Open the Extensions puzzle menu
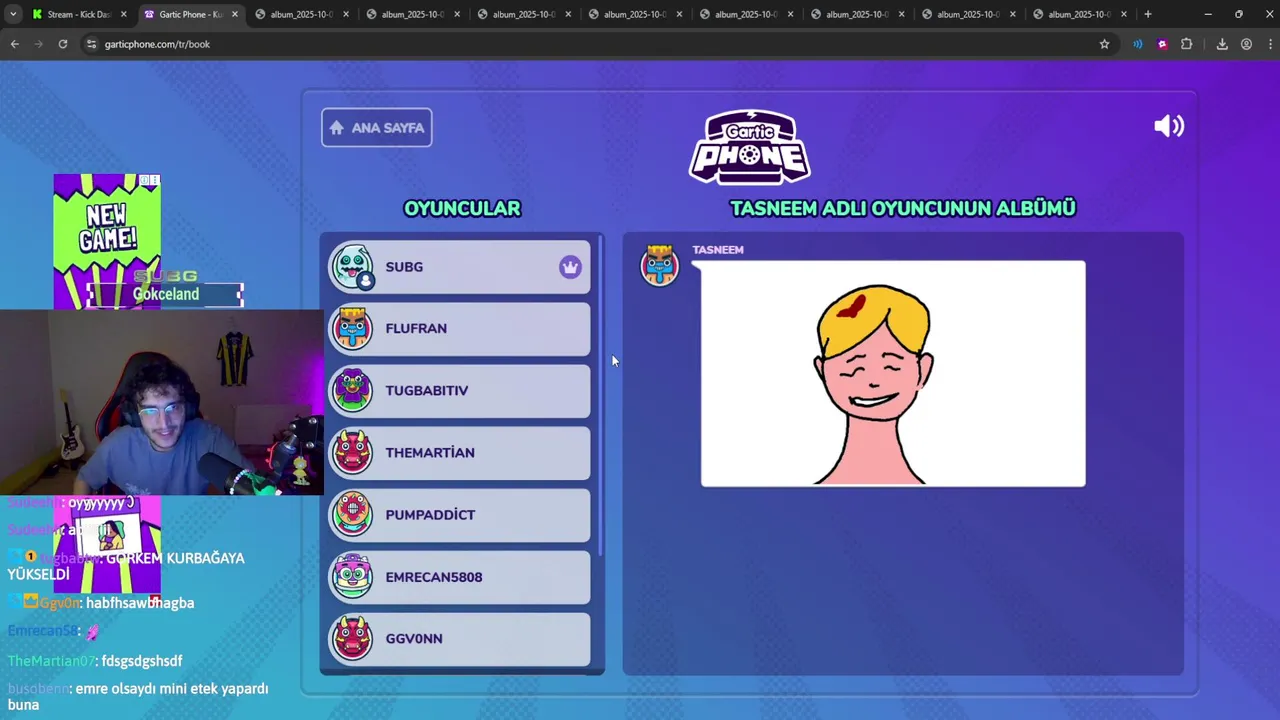 tap(1187, 44)
